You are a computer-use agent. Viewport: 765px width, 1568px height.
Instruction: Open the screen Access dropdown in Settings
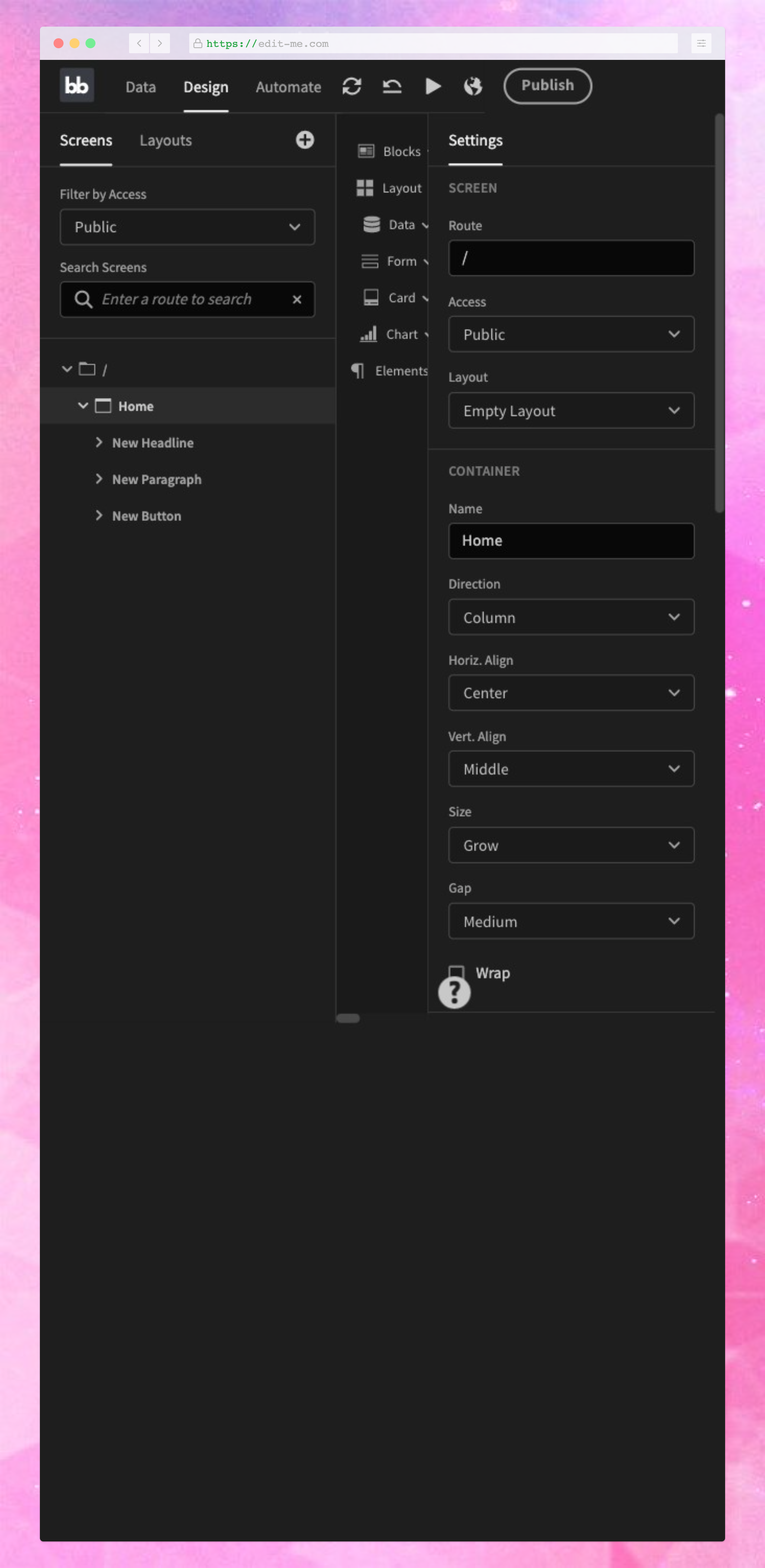click(571, 334)
